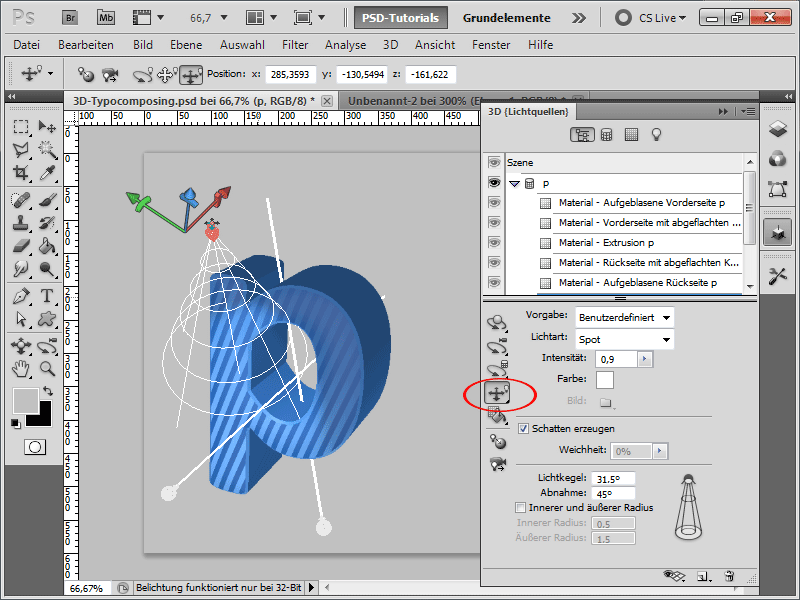Viewport: 800px width, 600px height.
Task: Select the Magic Wand tool
Action: point(47,149)
